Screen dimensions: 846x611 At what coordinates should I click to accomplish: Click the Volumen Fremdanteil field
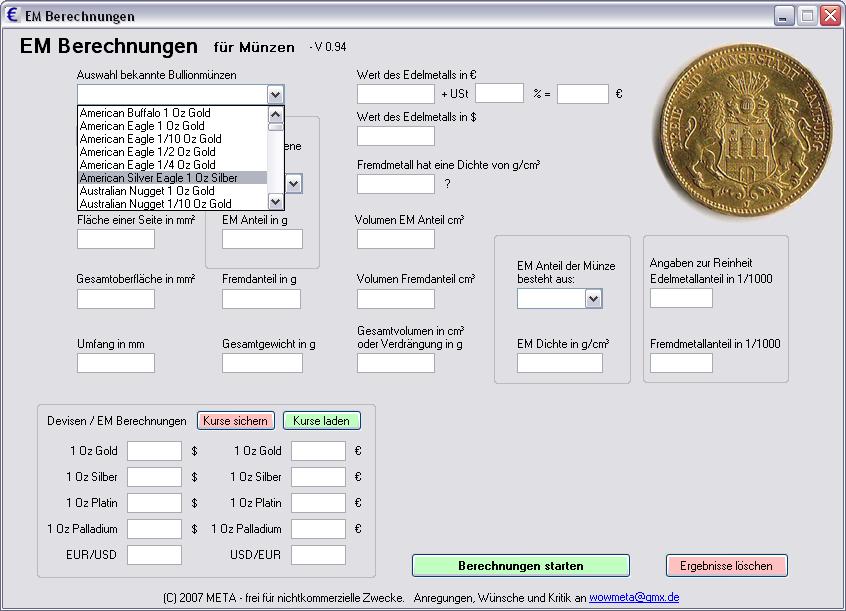coord(395,299)
